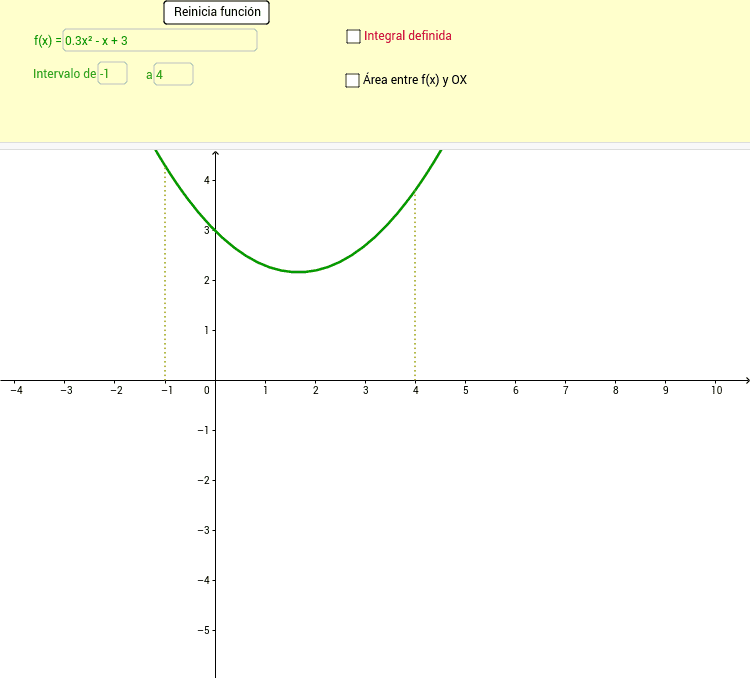Viewport: 752px width, 680px height.
Task: Click the x-axis tick label 7
Action: 565,390
